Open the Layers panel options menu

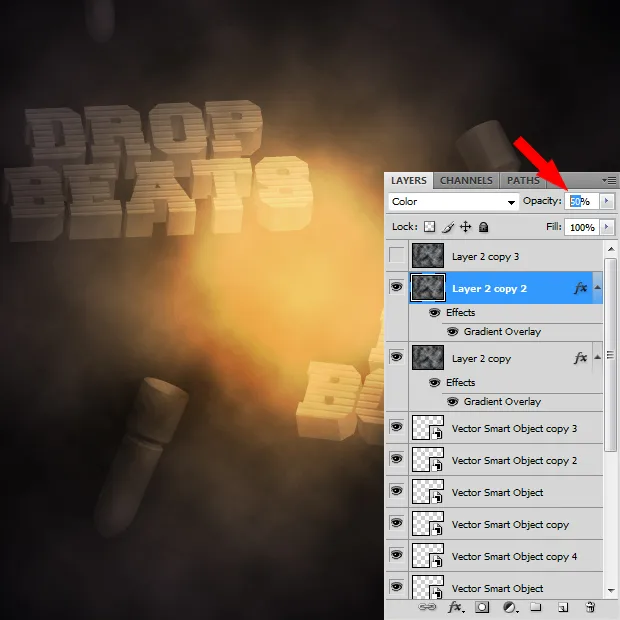pyautogui.click(x=609, y=181)
